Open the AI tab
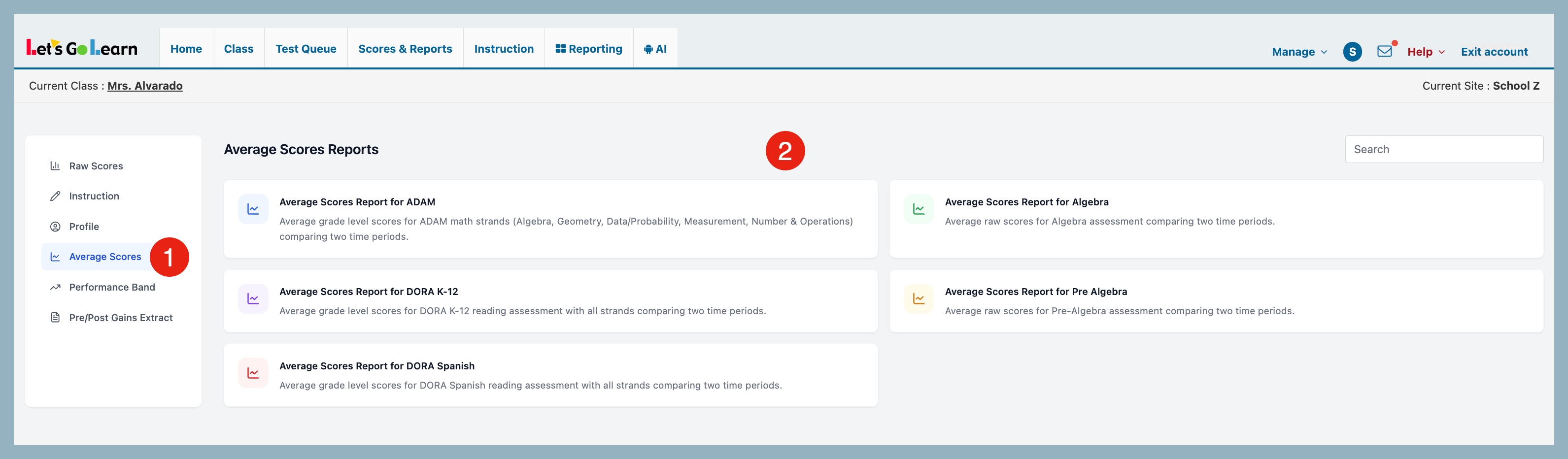Viewport: 1568px width, 459px height. (x=655, y=49)
